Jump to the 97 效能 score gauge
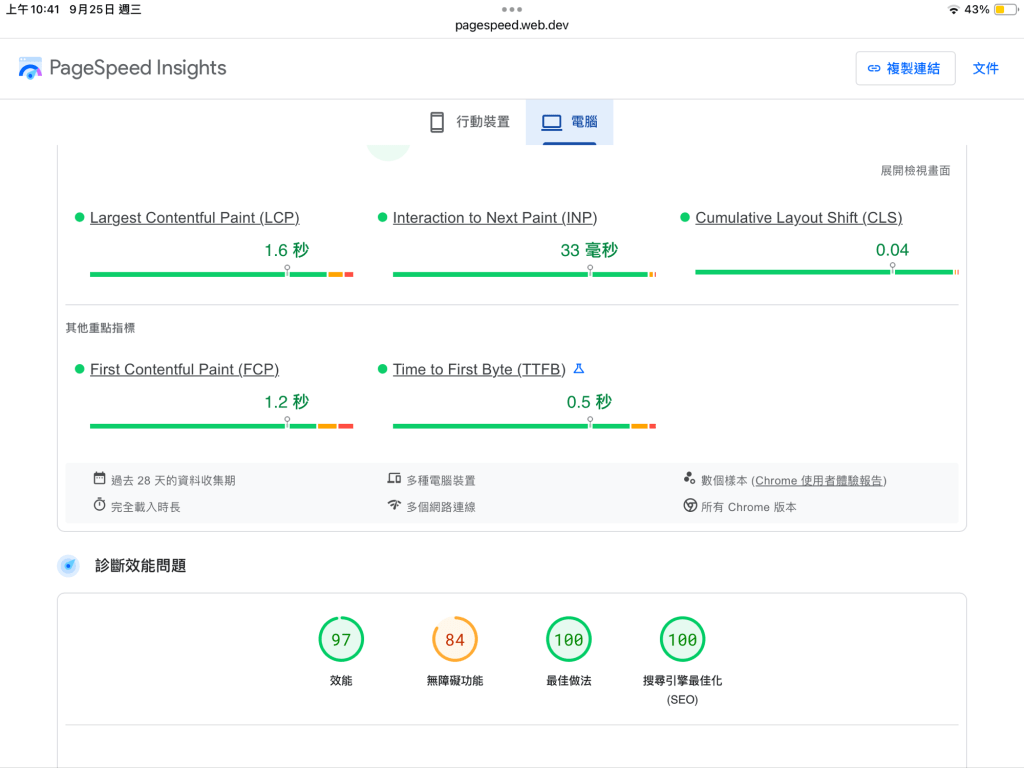This screenshot has width=1024, height=768. click(x=341, y=640)
